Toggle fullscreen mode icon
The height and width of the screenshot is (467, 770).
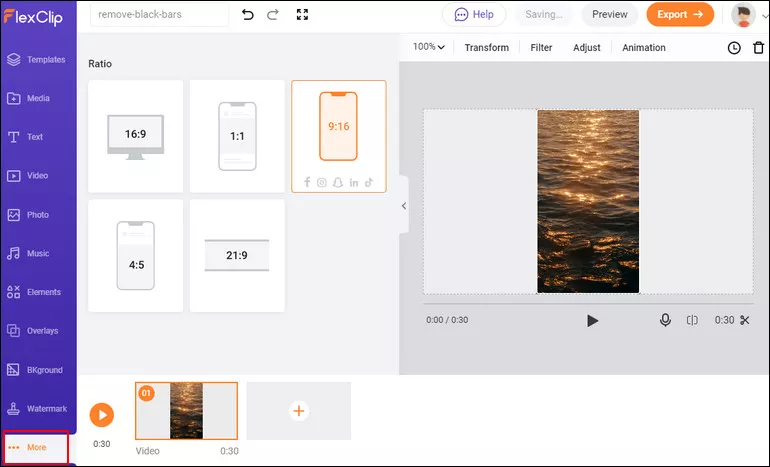point(302,15)
